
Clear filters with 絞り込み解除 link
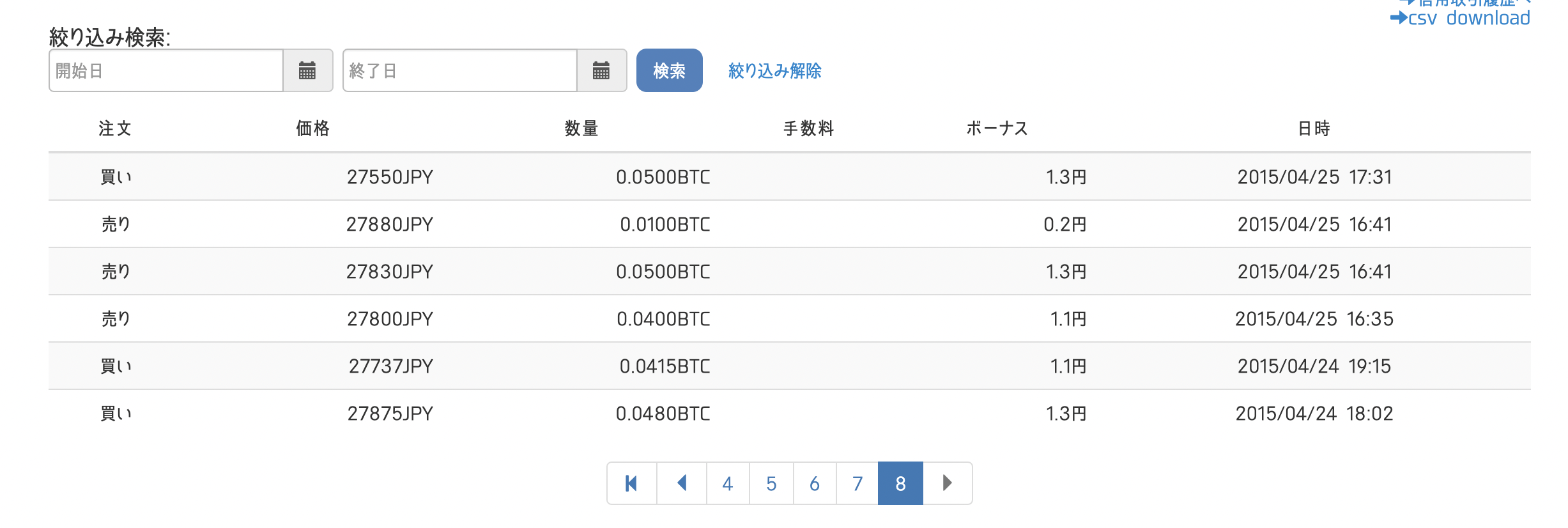[x=774, y=70]
